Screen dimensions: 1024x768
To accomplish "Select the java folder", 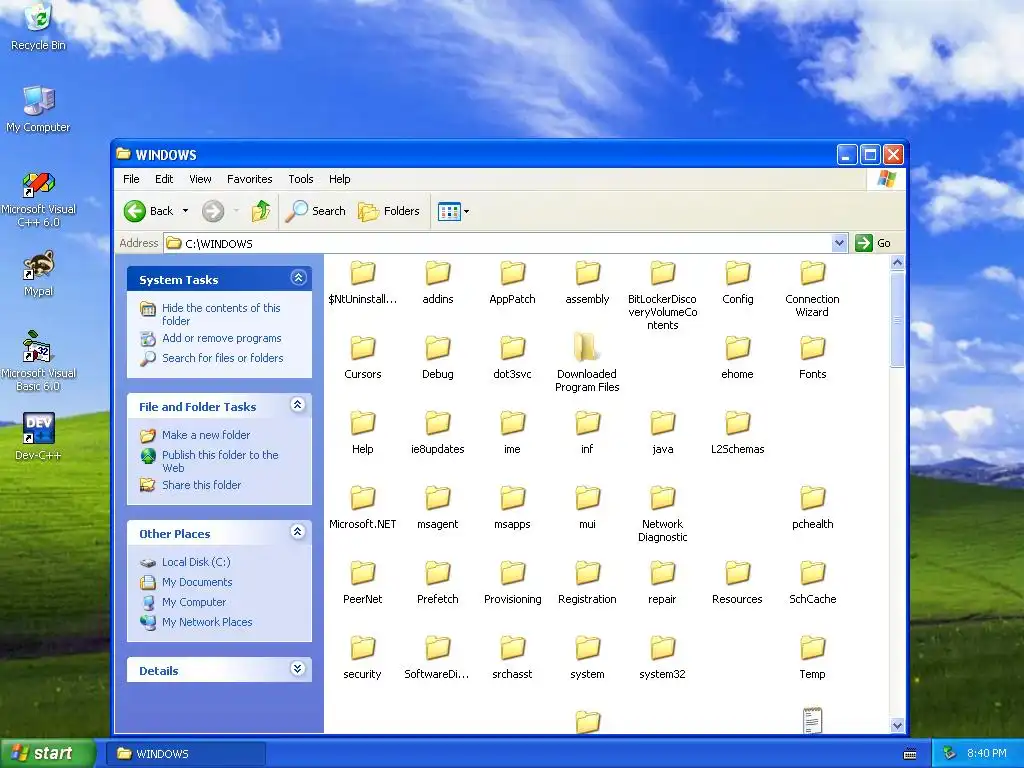I will pos(662,432).
